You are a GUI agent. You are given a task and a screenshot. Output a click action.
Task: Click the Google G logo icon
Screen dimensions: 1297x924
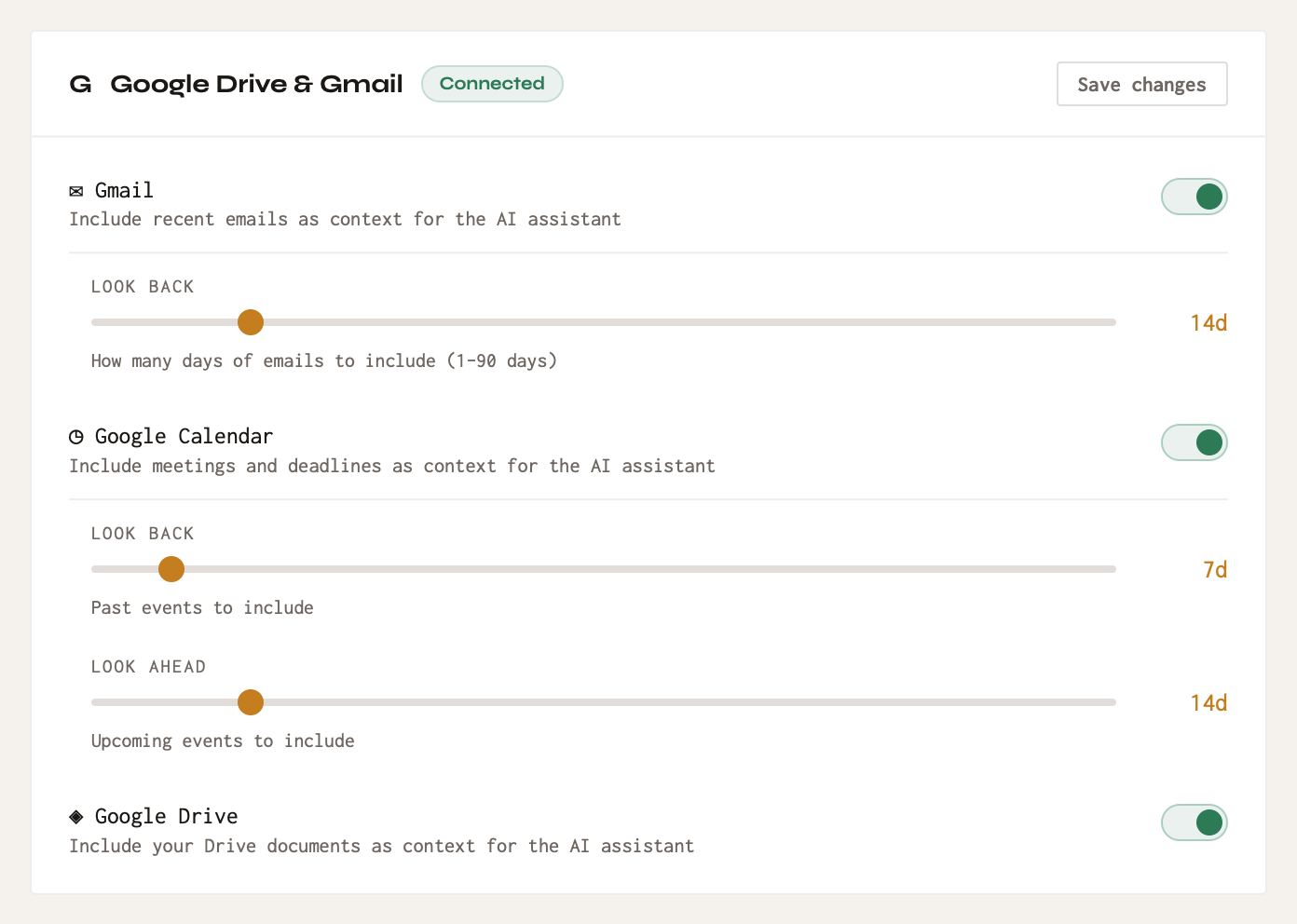click(x=81, y=84)
